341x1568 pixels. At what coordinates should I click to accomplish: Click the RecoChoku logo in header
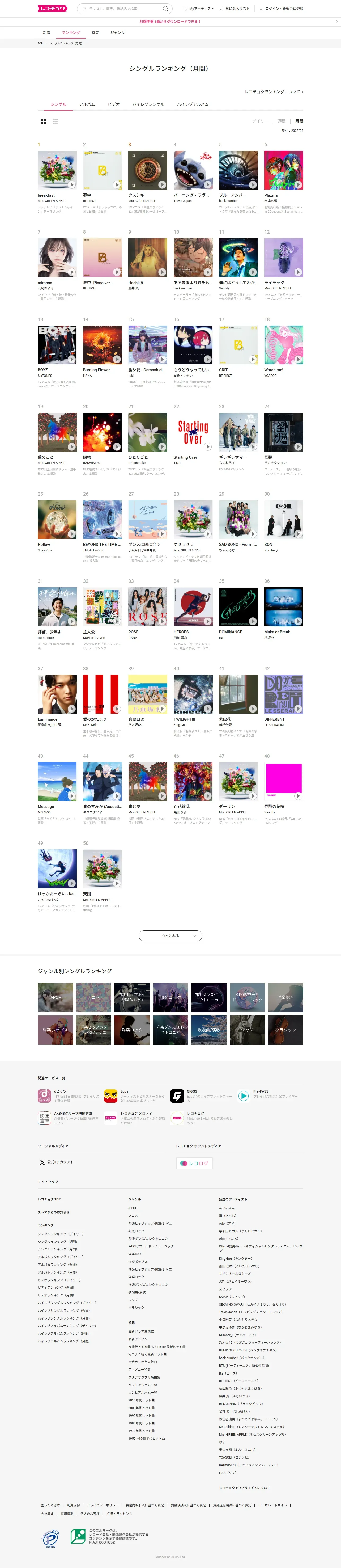click(x=52, y=9)
